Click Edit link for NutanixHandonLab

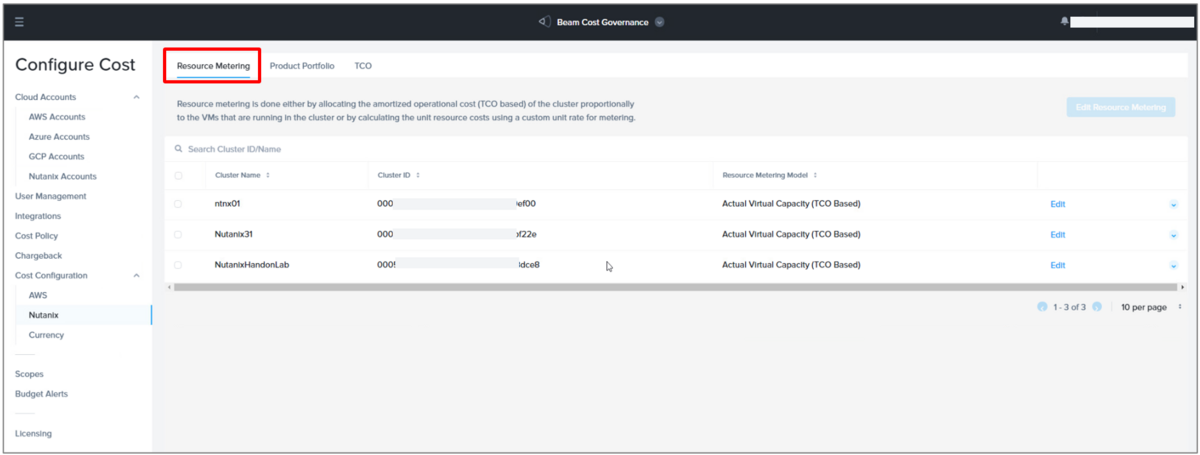[1058, 265]
